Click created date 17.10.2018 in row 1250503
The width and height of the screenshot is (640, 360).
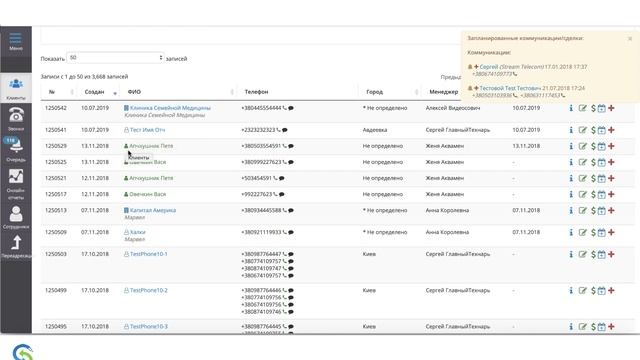tap(95, 254)
